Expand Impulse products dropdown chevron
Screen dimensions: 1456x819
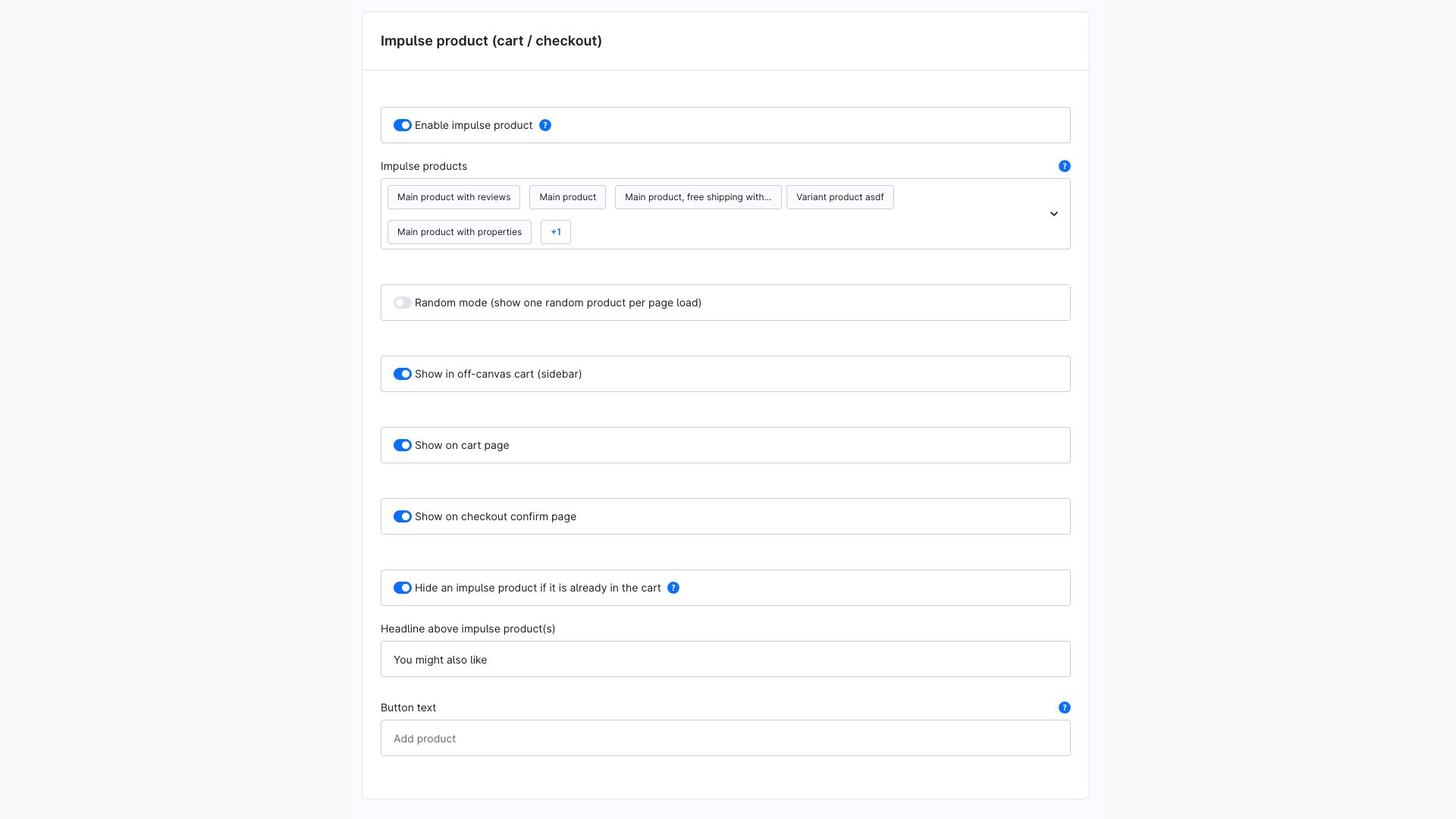click(x=1054, y=214)
